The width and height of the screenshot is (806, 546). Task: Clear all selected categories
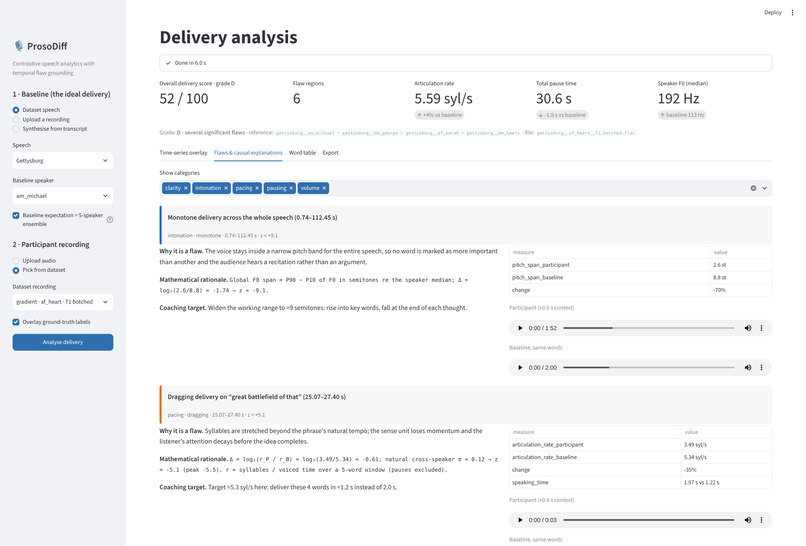click(x=753, y=188)
